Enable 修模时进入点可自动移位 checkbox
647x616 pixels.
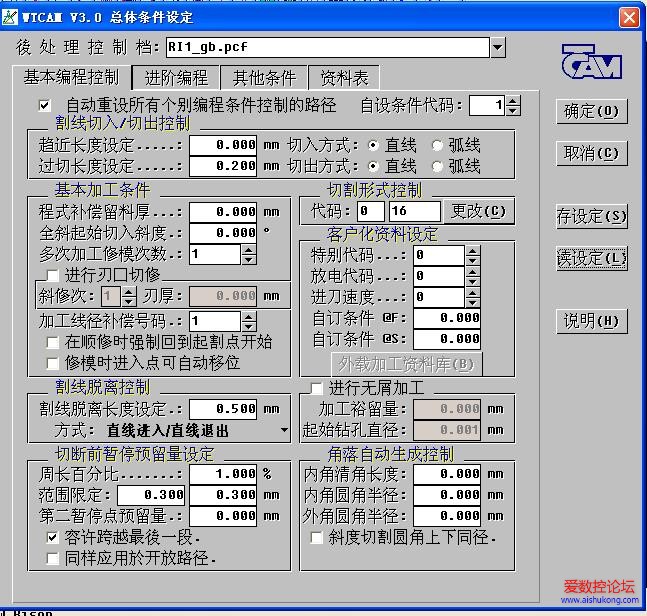coord(52,363)
